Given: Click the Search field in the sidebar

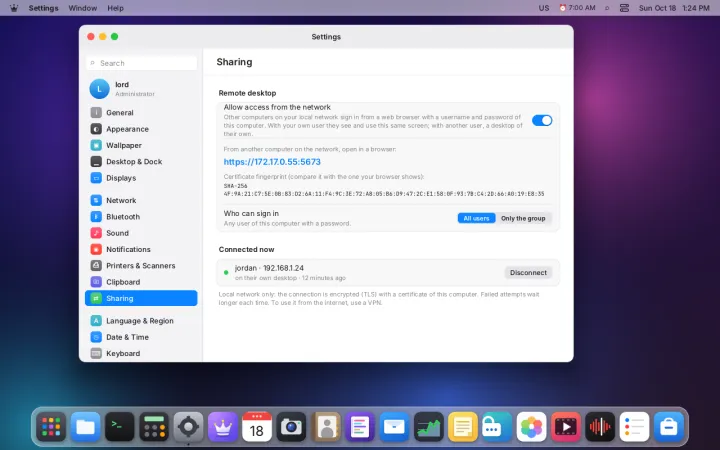Looking at the screenshot, I should [141, 63].
